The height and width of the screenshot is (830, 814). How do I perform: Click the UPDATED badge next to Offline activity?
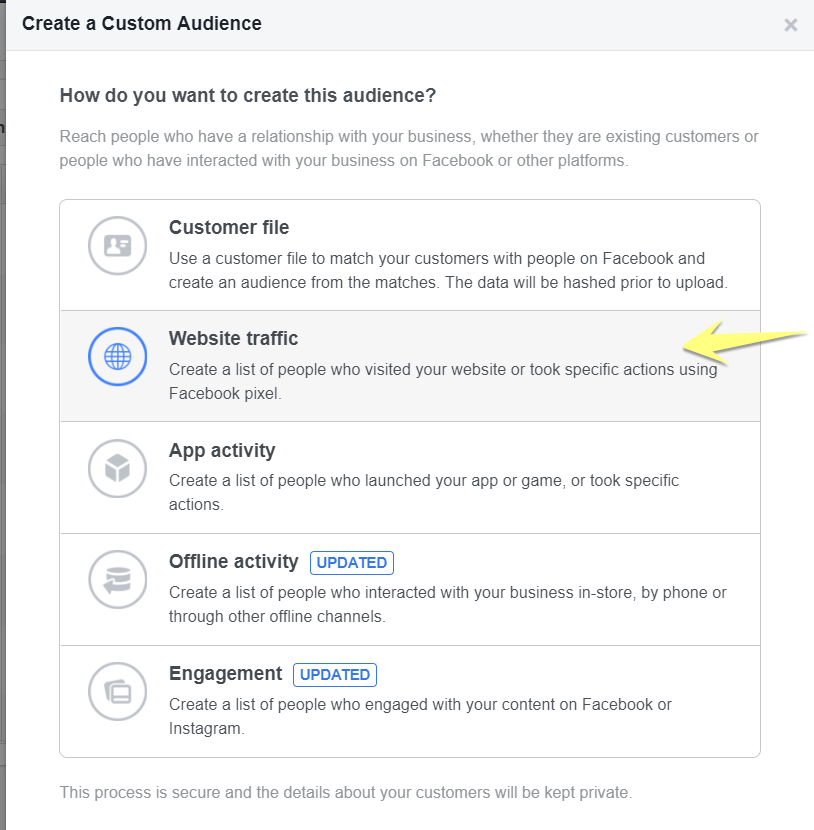pos(352,563)
